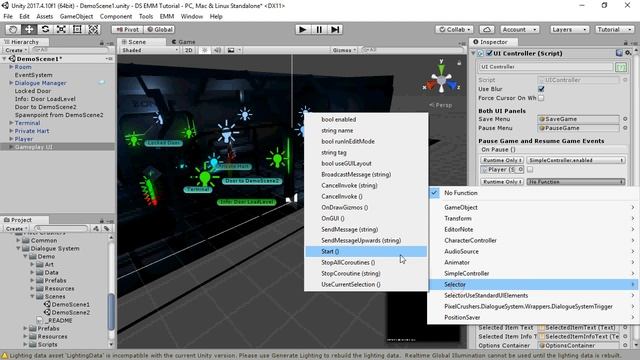This screenshot has width=640, height=360.
Task: Switch to the Game tab
Action: coord(184,42)
